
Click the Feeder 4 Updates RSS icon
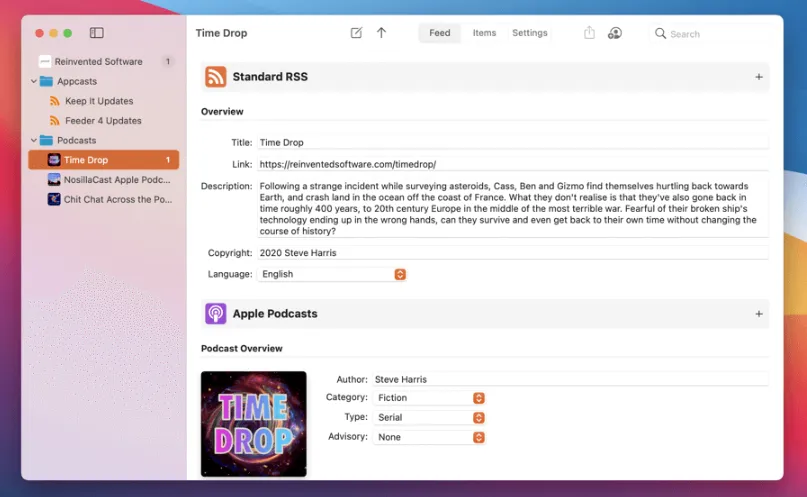click(x=55, y=120)
